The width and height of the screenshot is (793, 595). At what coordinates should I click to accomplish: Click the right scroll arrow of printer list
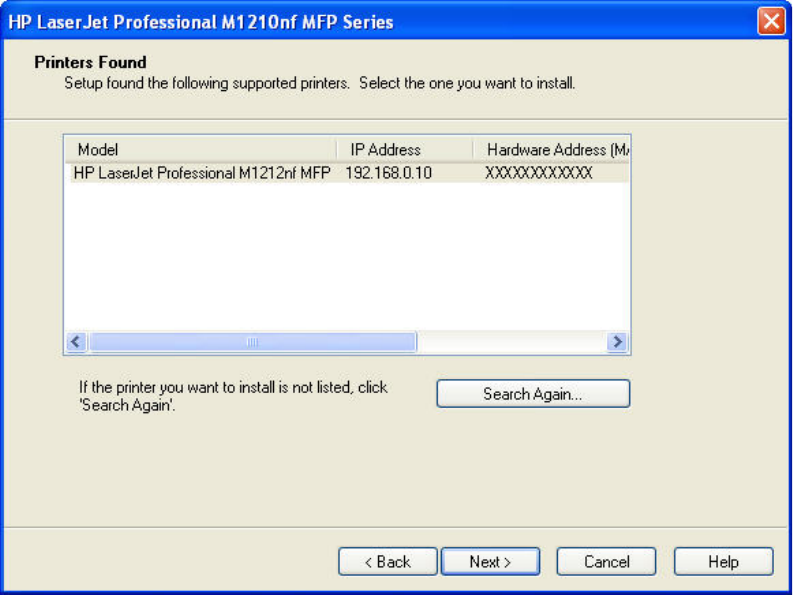pos(617,342)
